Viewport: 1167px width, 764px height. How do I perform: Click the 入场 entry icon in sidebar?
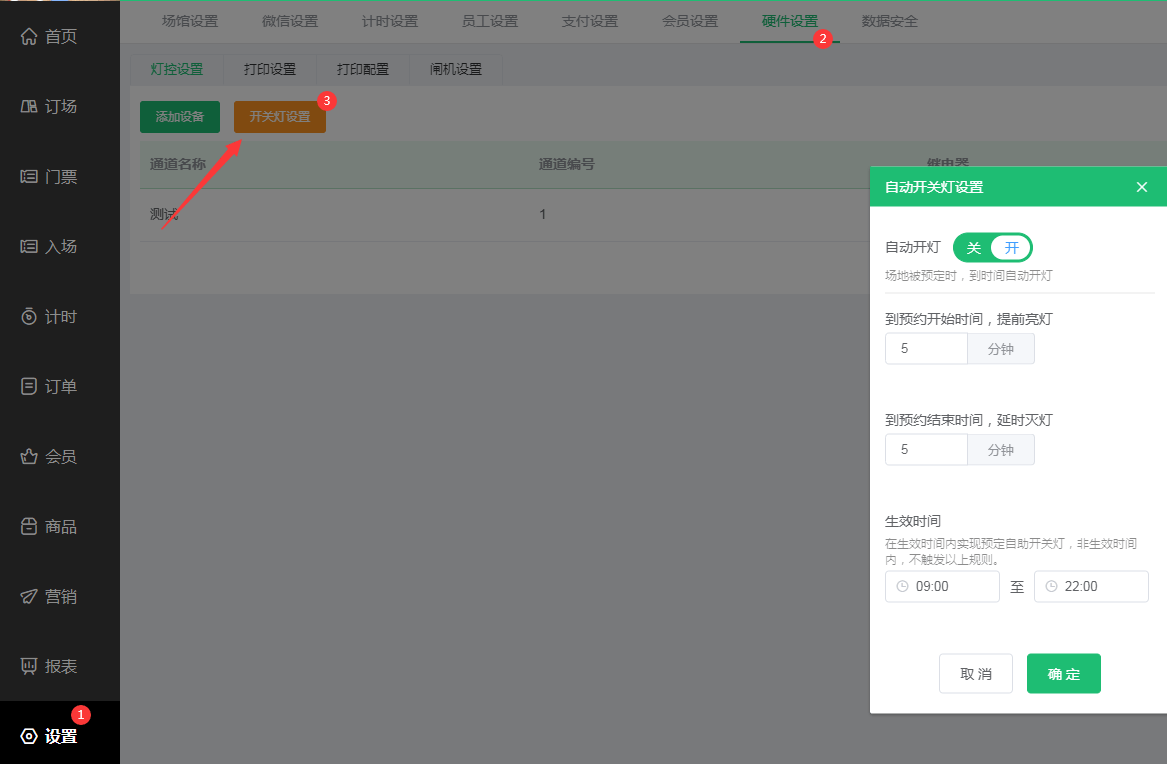pyautogui.click(x=42, y=246)
